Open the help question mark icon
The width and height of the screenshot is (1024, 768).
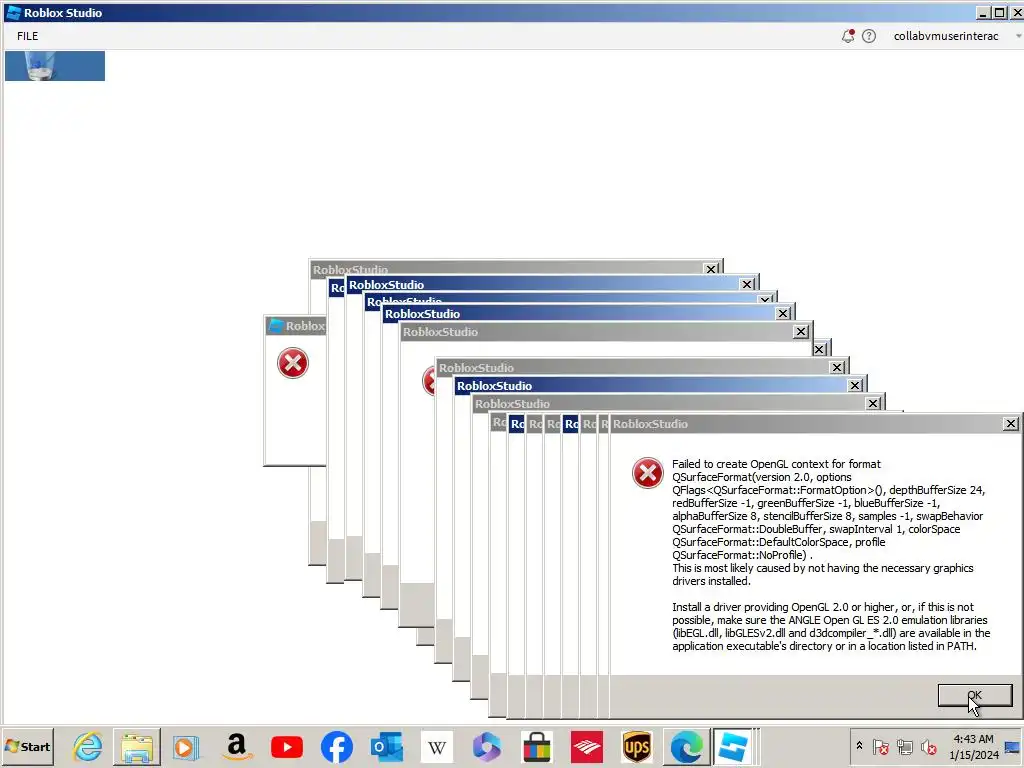point(869,36)
